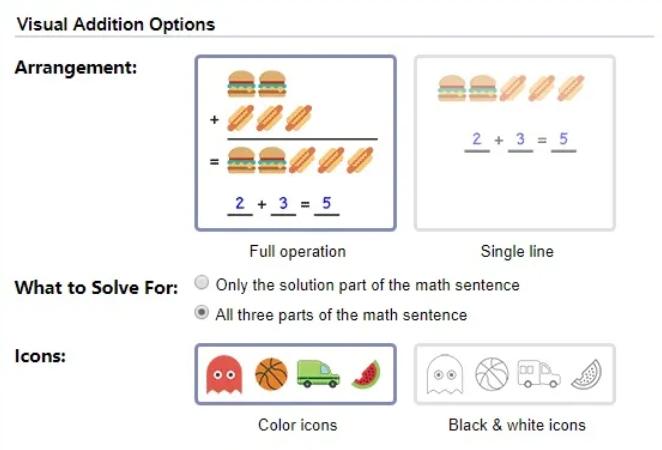Click the answer 5 in Single line preview
This screenshot has height=450, width=662.
pyautogui.click(x=564, y=139)
